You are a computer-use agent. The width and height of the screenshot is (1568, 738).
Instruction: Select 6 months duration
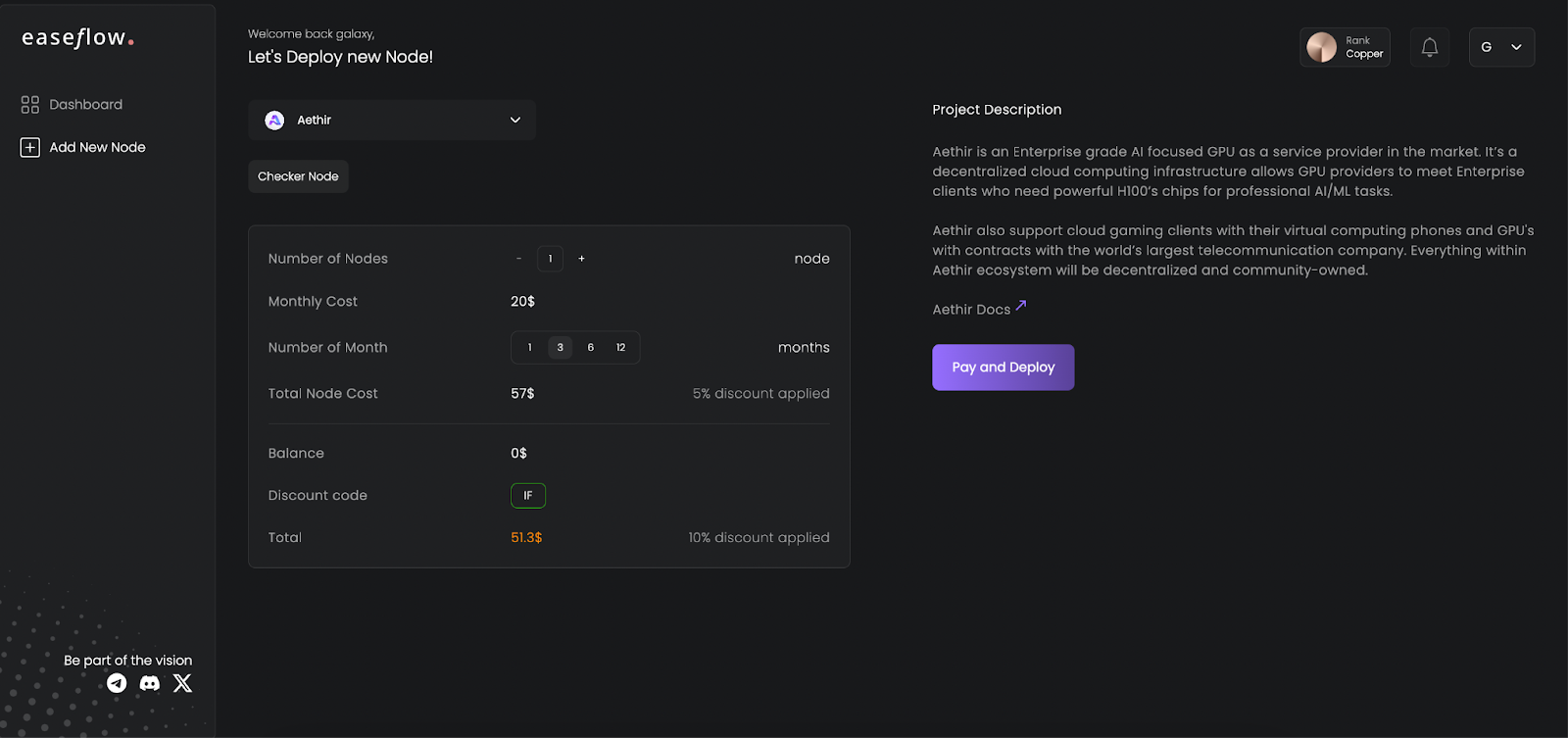590,347
